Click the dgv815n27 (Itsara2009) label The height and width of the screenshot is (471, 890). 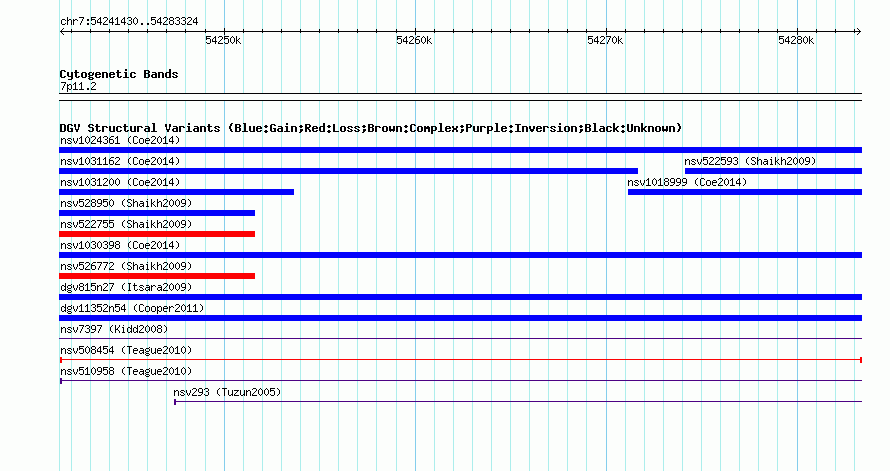126,287
